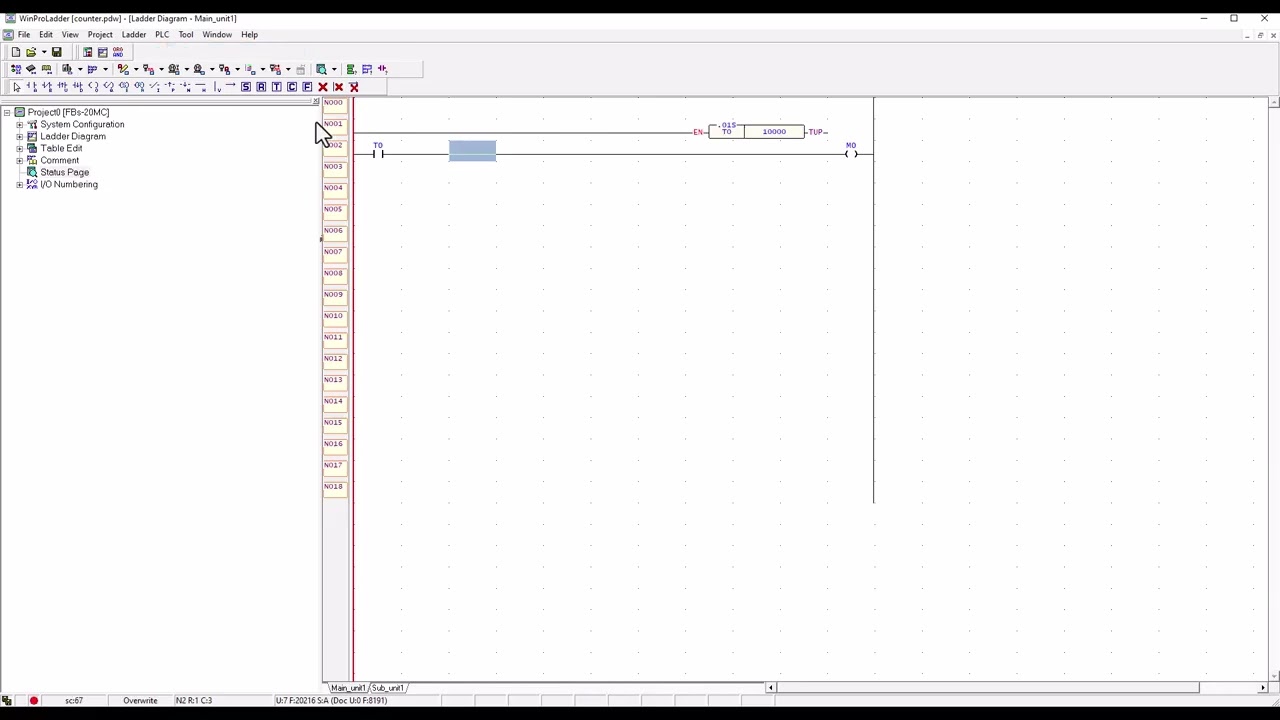Collapse the Project0 [FBs-20MC] tree root
Screen dimensions: 1280x720
click(x=7, y=112)
